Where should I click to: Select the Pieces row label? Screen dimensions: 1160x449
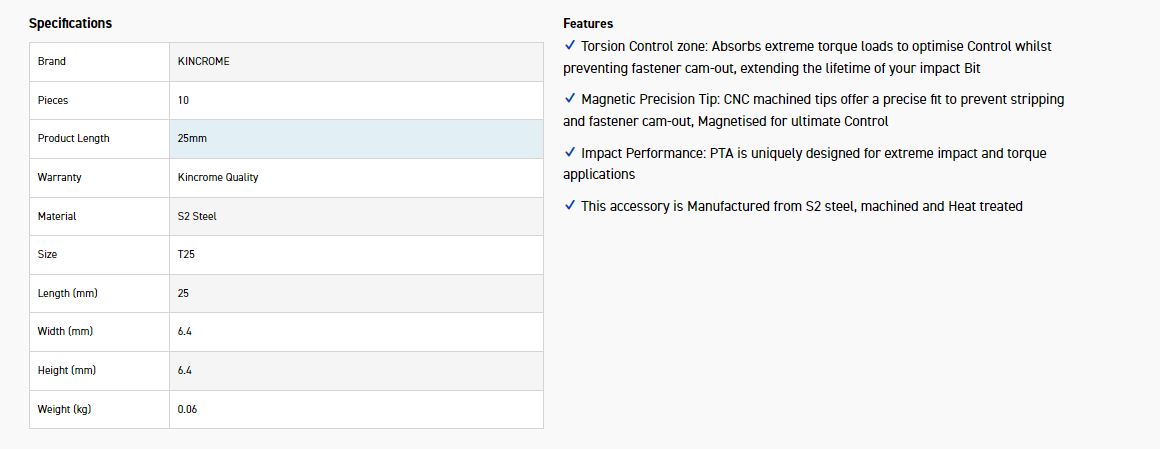click(53, 100)
